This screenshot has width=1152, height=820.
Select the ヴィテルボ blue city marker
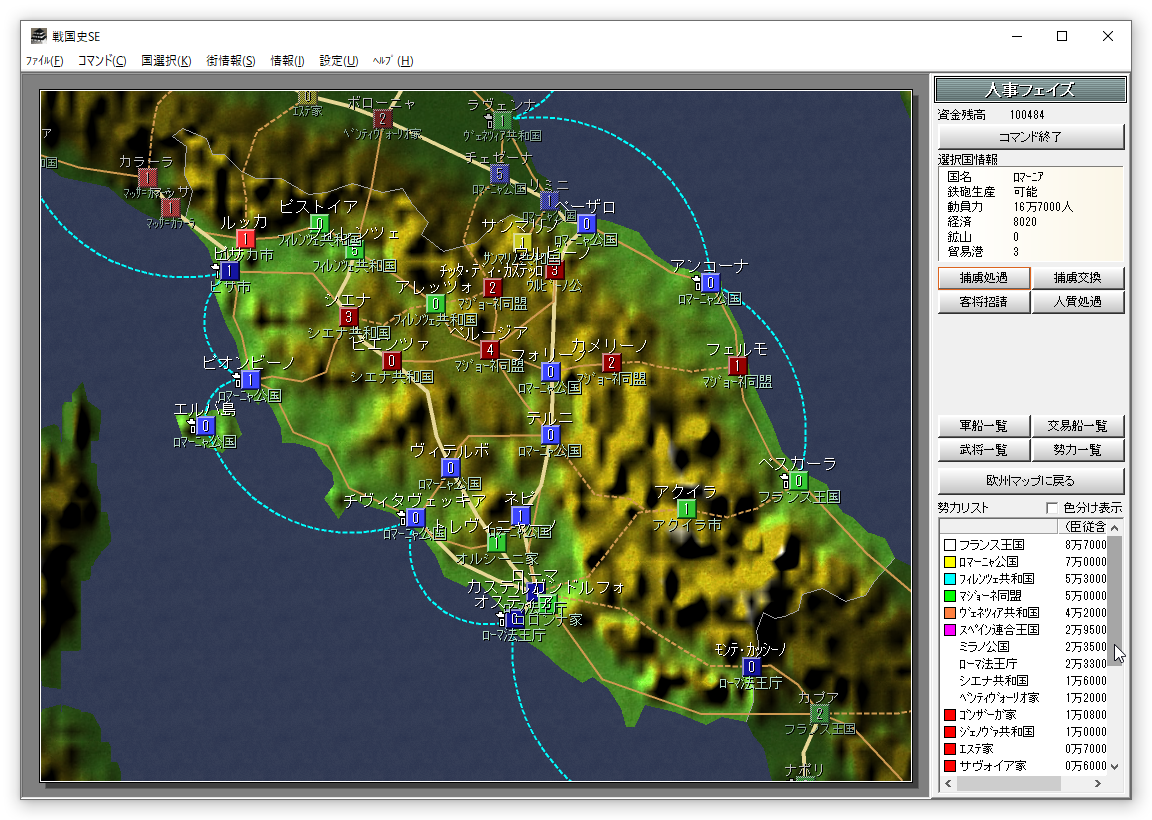click(450, 468)
